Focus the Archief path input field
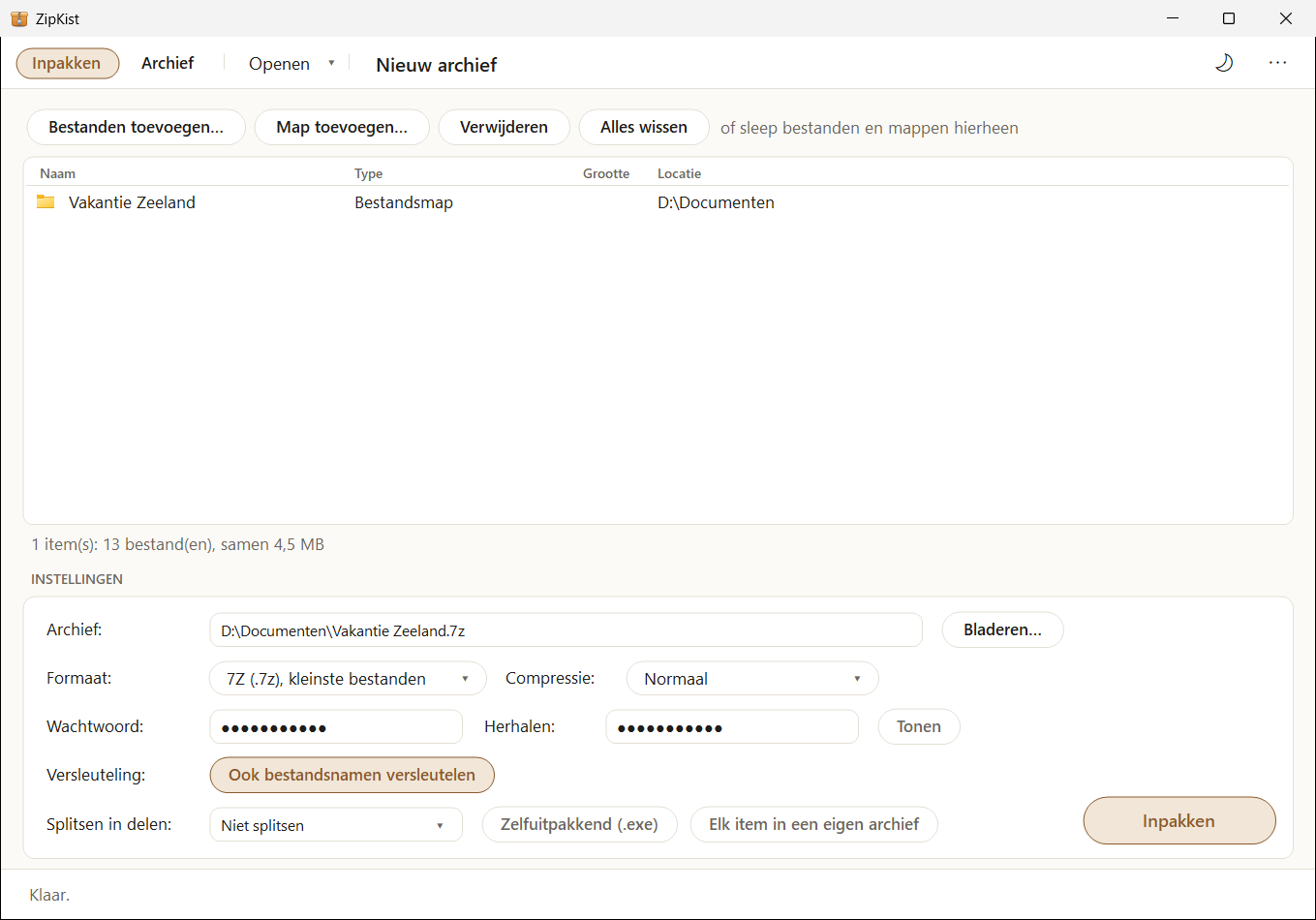Image resolution: width=1316 pixels, height=920 pixels. (x=566, y=629)
